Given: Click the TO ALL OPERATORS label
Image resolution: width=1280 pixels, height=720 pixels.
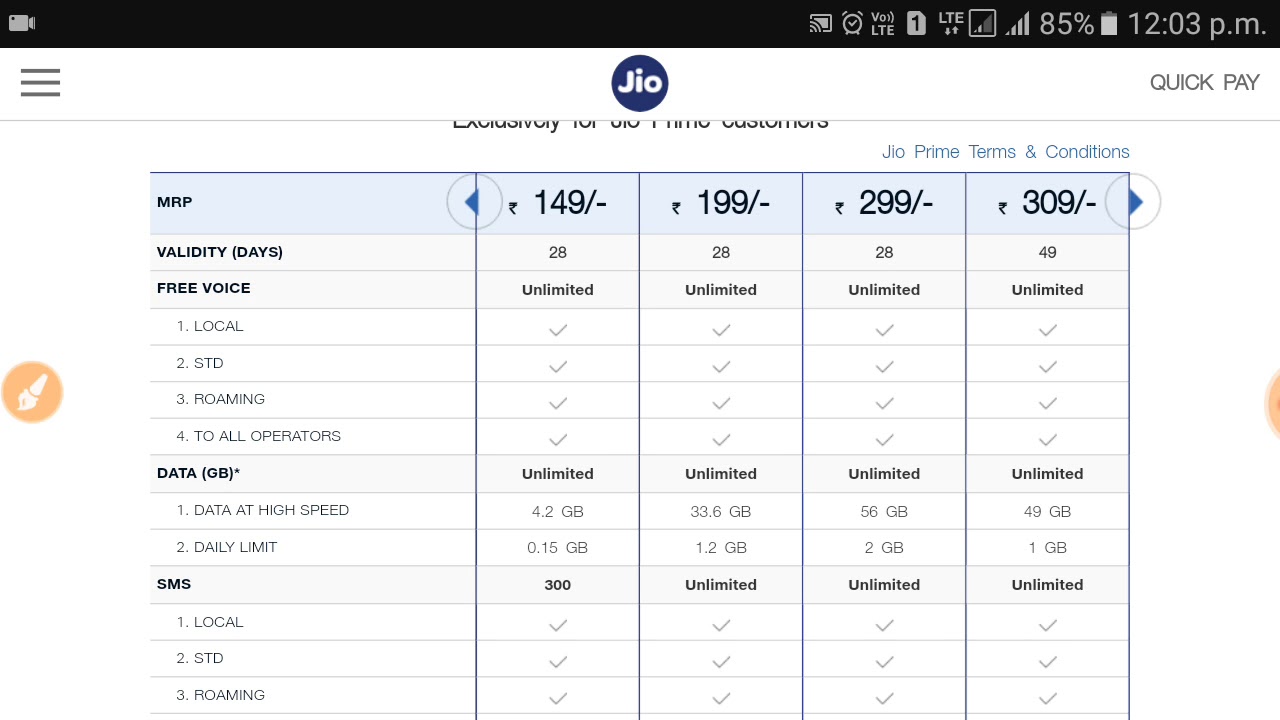Looking at the screenshot, I should 259,436.
